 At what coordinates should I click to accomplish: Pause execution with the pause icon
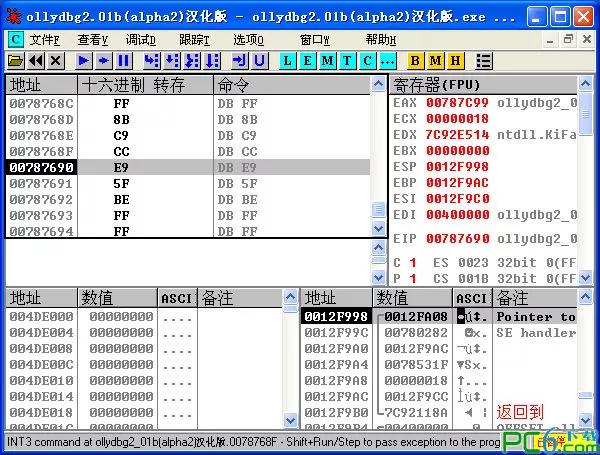[124, 61]
